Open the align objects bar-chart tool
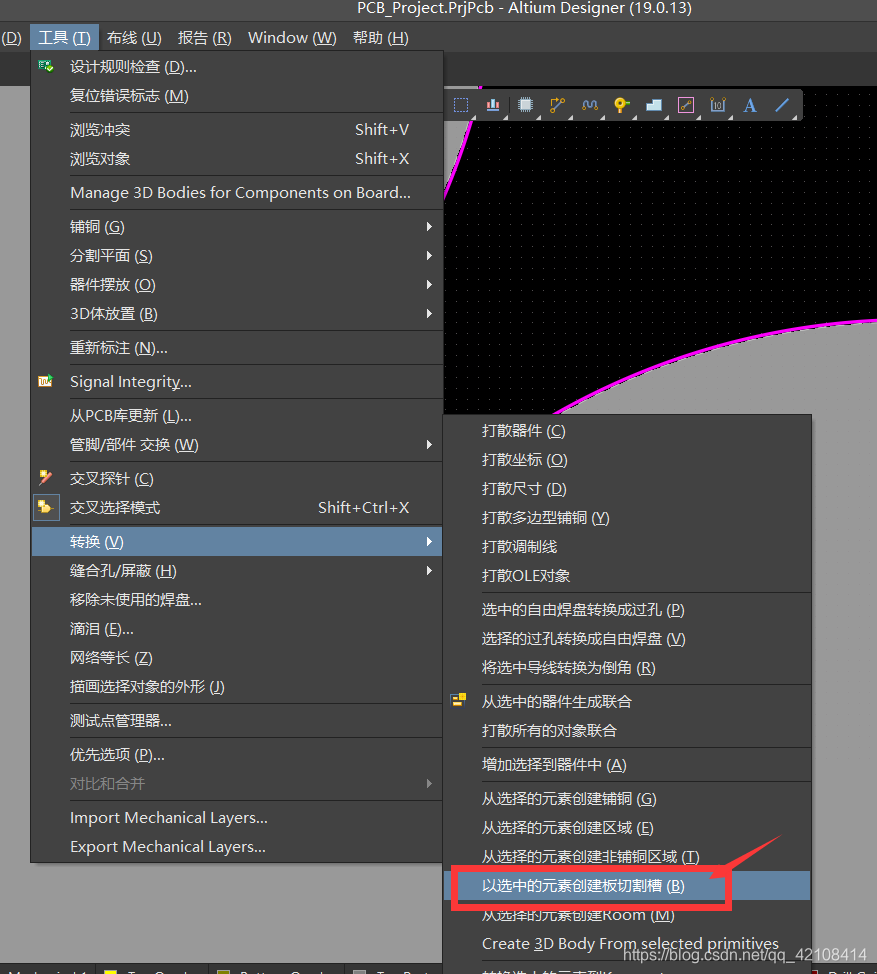 (493, 105)
